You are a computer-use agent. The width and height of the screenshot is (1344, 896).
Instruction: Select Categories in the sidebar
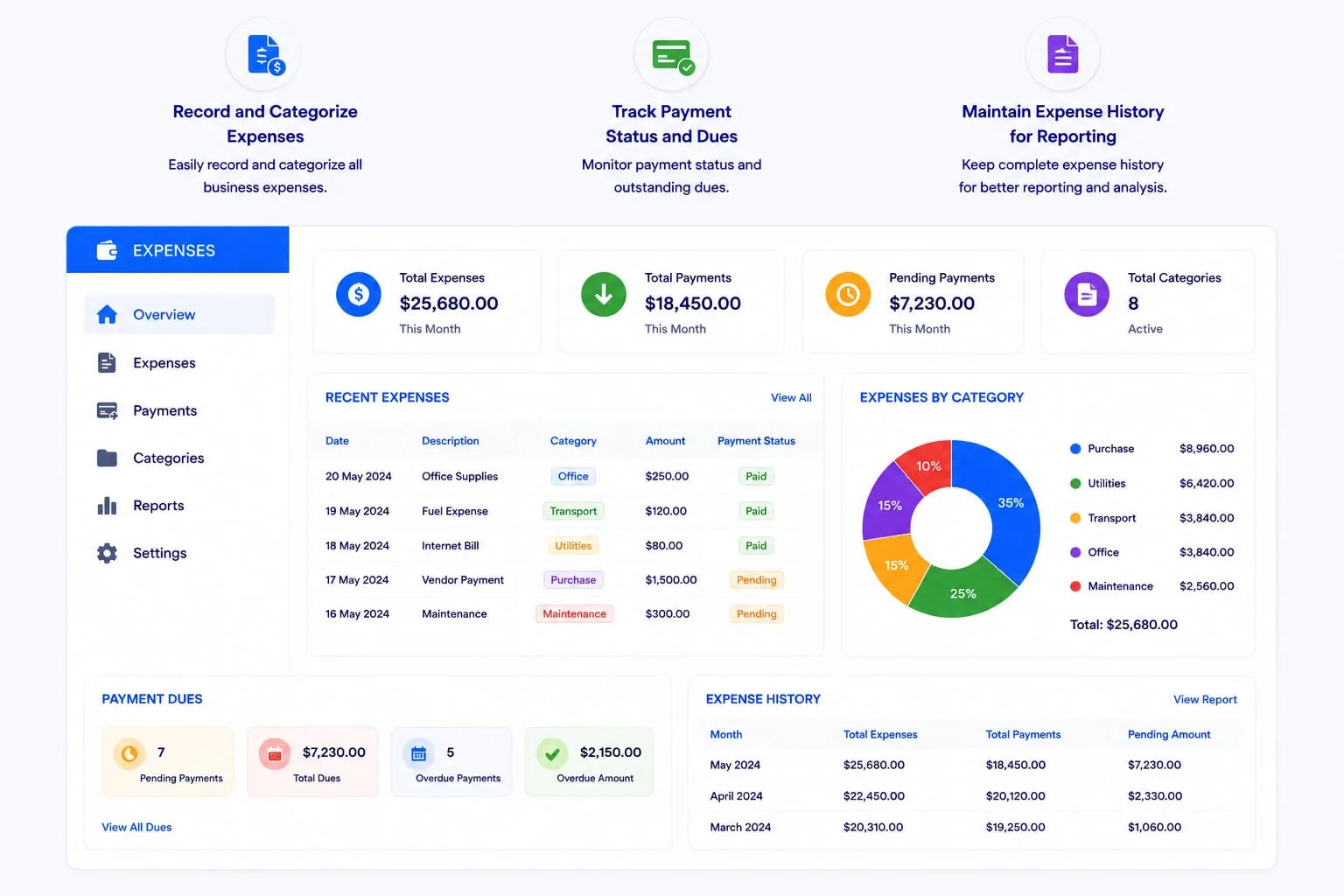(x=179, y=458)
